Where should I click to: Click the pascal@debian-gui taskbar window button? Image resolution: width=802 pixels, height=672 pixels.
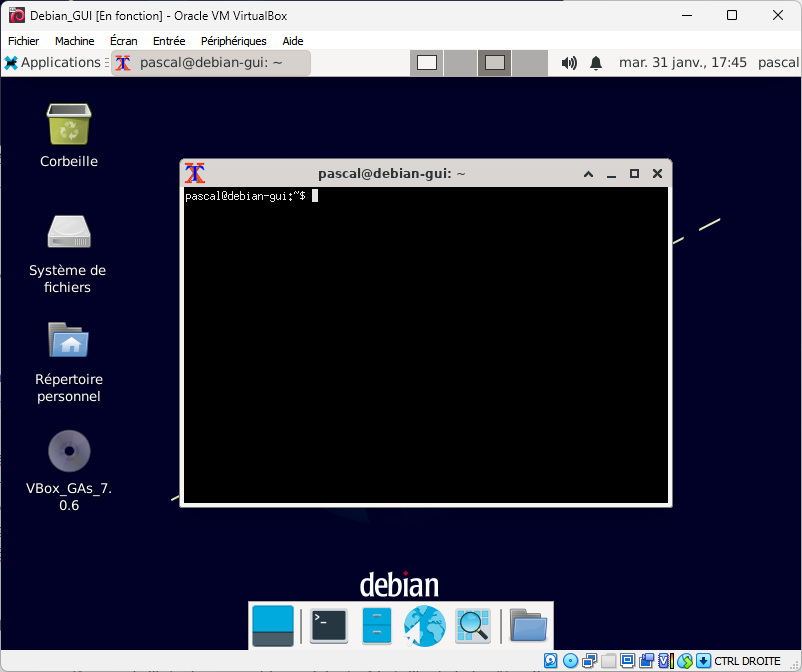211,63
